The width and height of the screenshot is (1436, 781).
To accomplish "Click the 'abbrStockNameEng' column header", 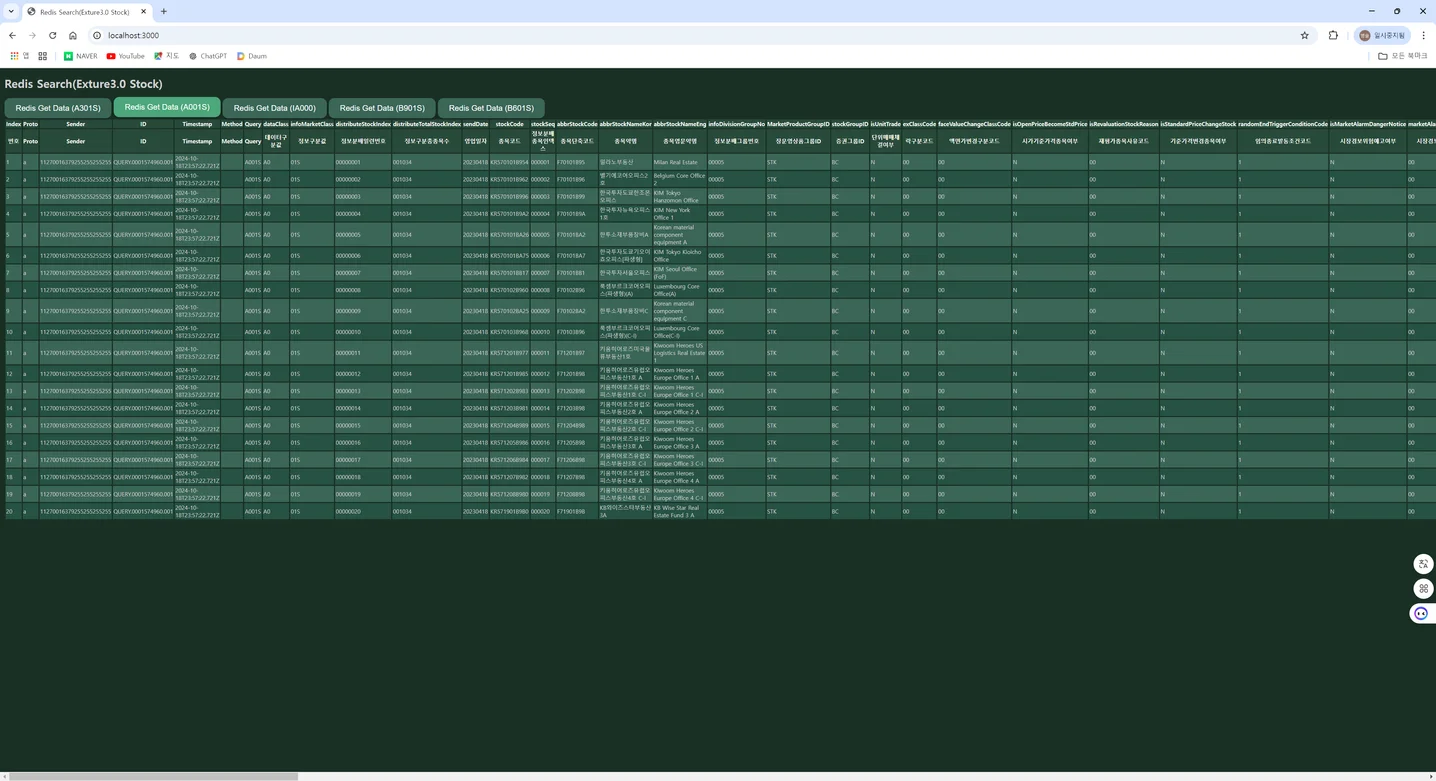I will pyautogui.click(x=680, y=124).
